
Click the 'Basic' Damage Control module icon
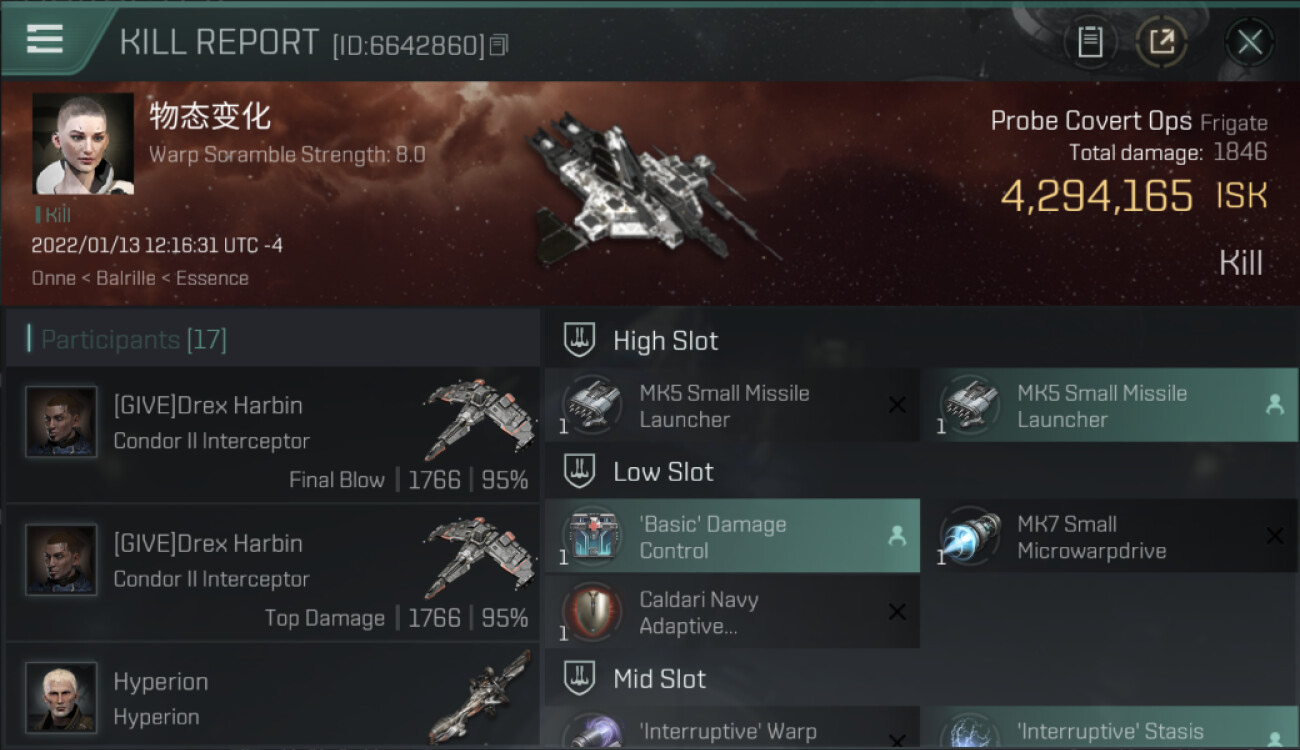pyautogui.click(x=592, y=536)
